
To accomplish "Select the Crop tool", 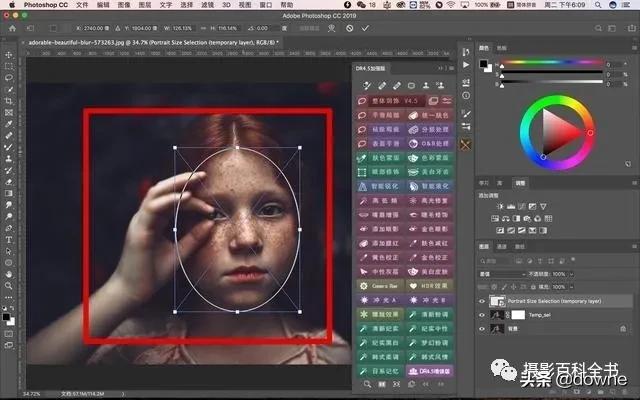I will (x=8, y=102).
